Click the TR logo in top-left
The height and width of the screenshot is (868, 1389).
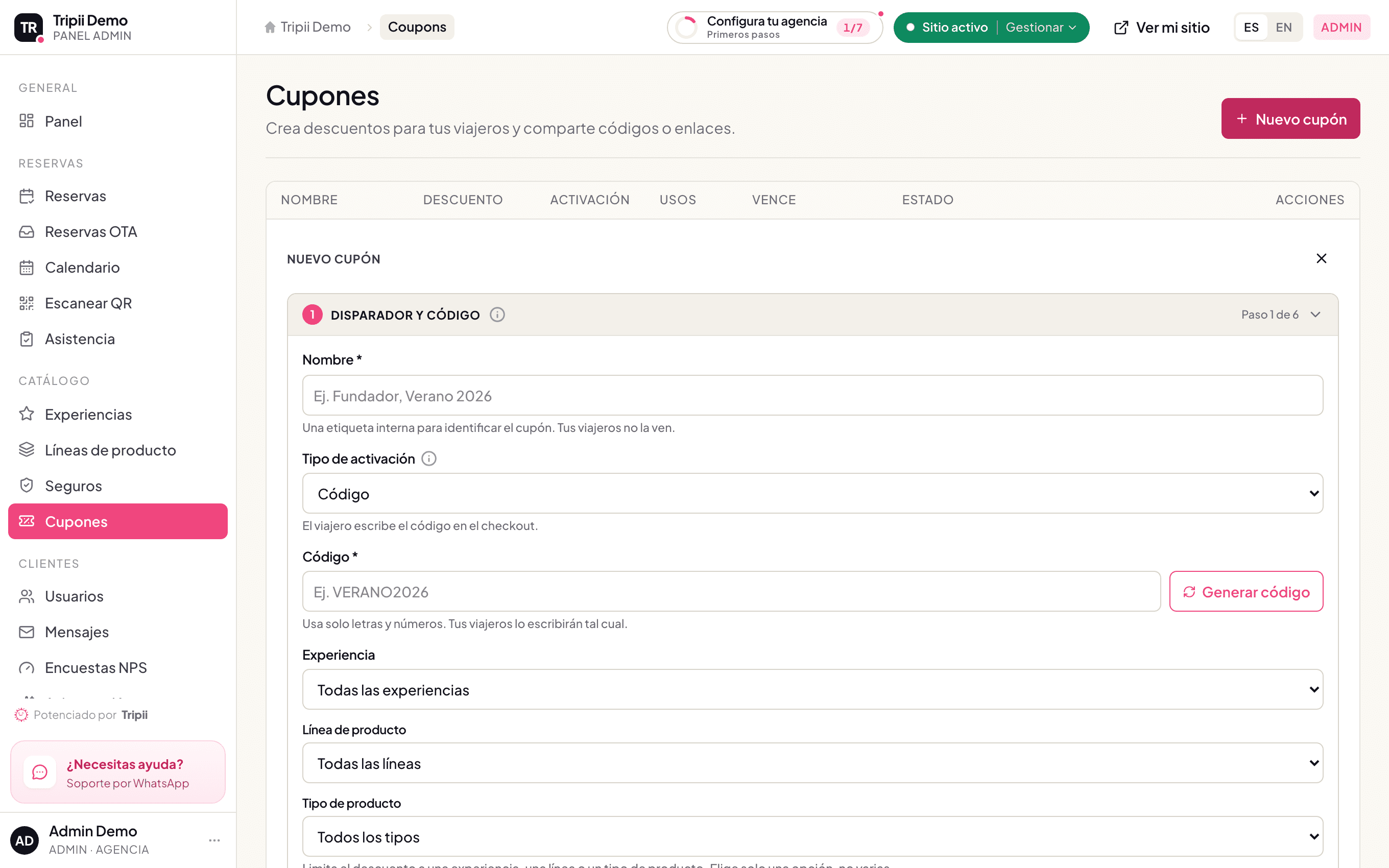pyautogui.click(x=28, y=27)
